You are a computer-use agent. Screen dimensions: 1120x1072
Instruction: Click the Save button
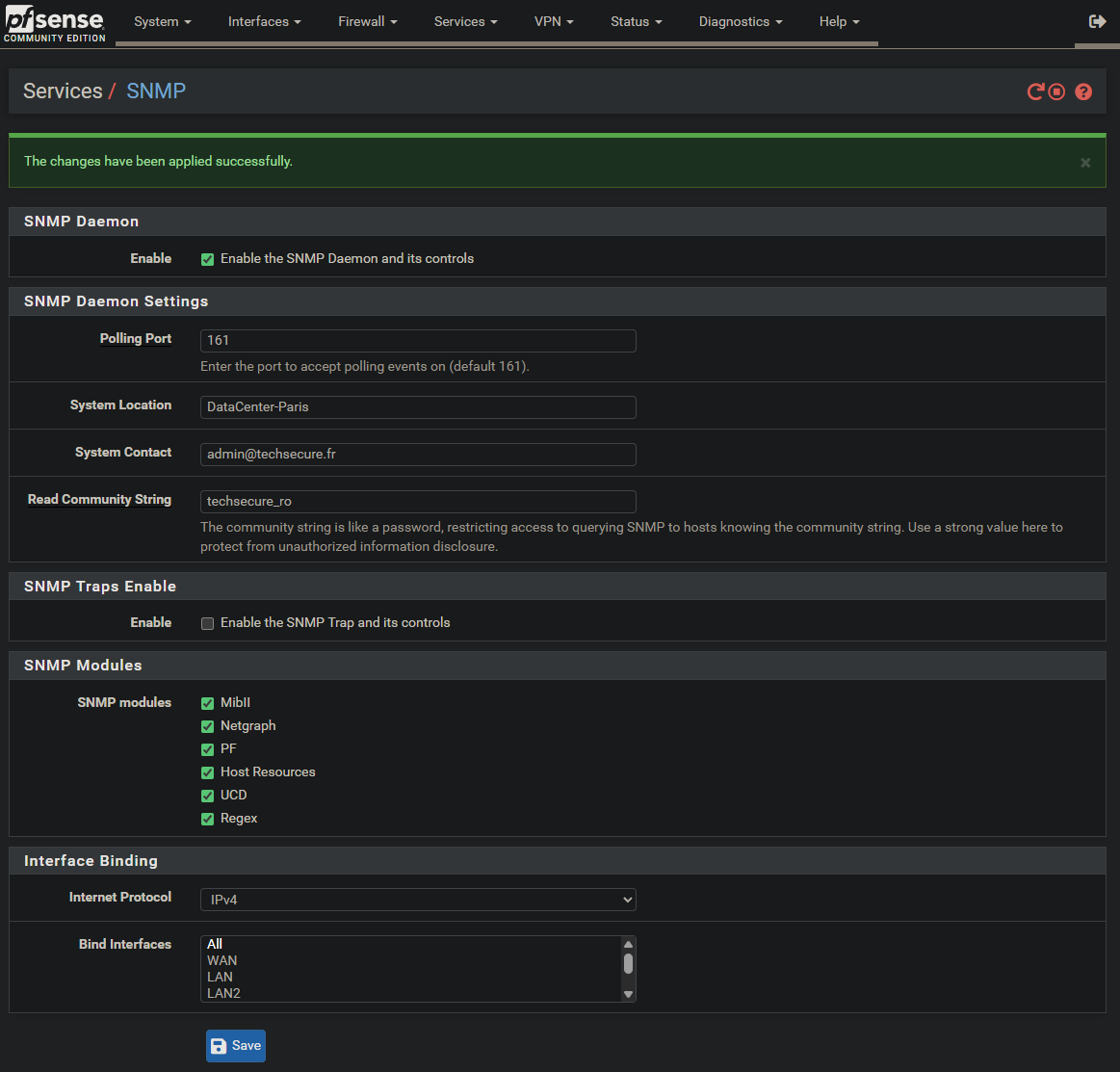236,1046
